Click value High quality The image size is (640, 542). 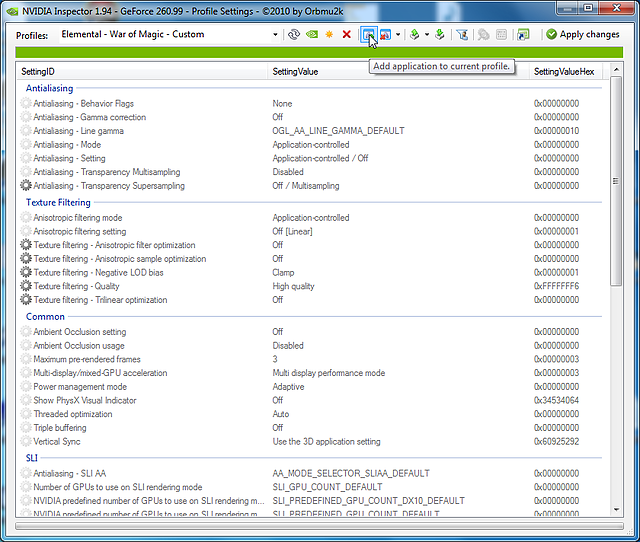(293, 286)
